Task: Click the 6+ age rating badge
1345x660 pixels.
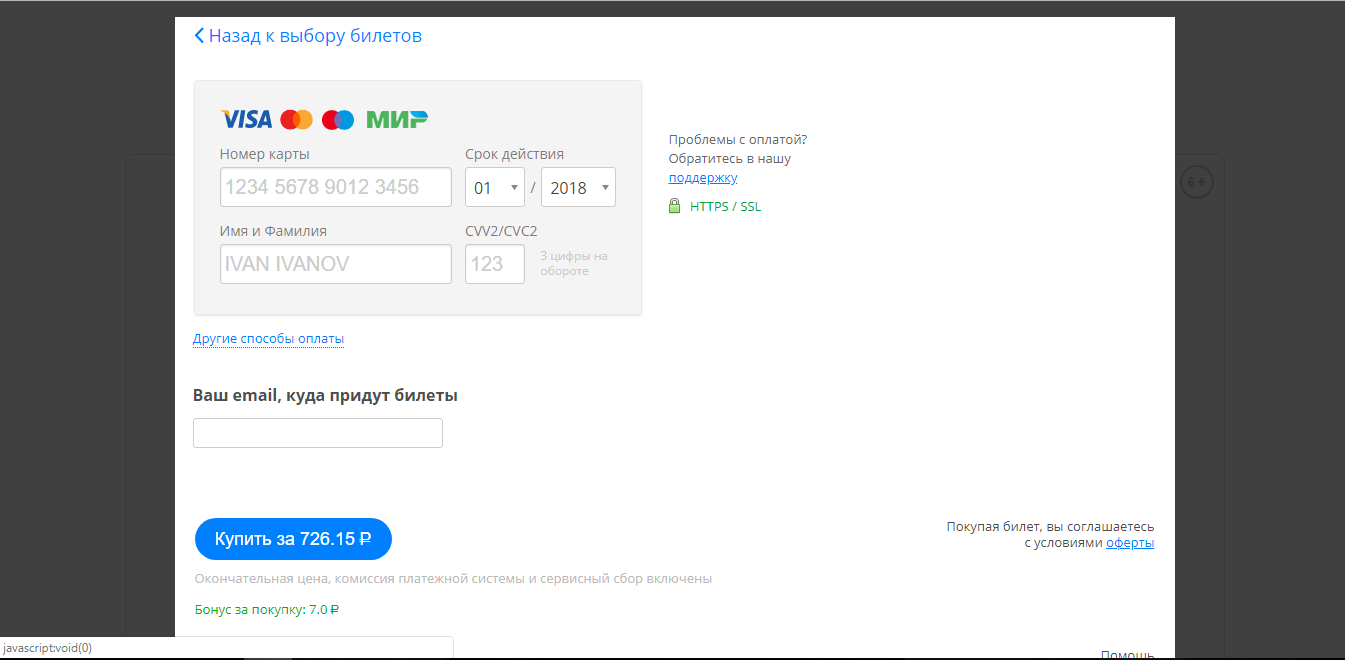Action: tap(1196, 182)
